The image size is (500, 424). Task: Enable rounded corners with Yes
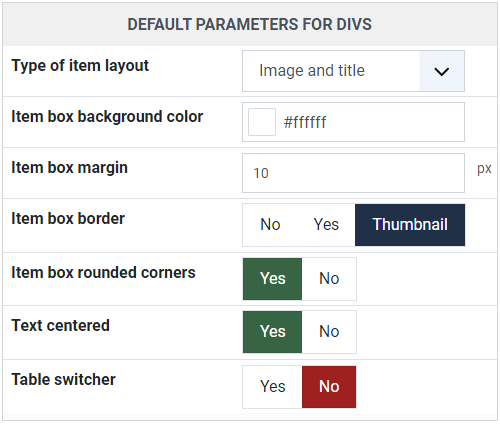click(x=273, y=279)
